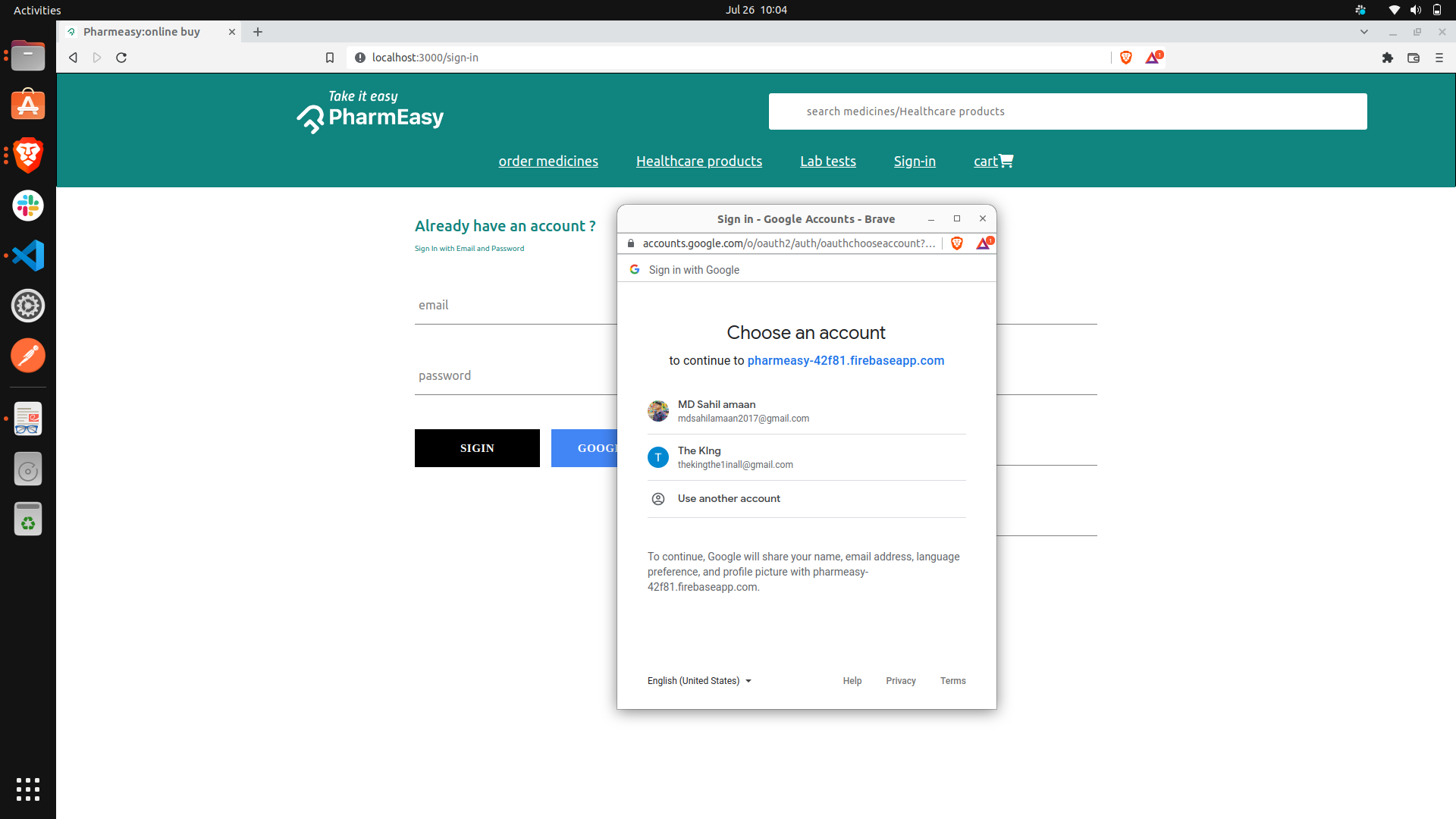Open the Brave hamburger menu
The height and width of the screenshot is (819, 1456).
[1439, 58]
